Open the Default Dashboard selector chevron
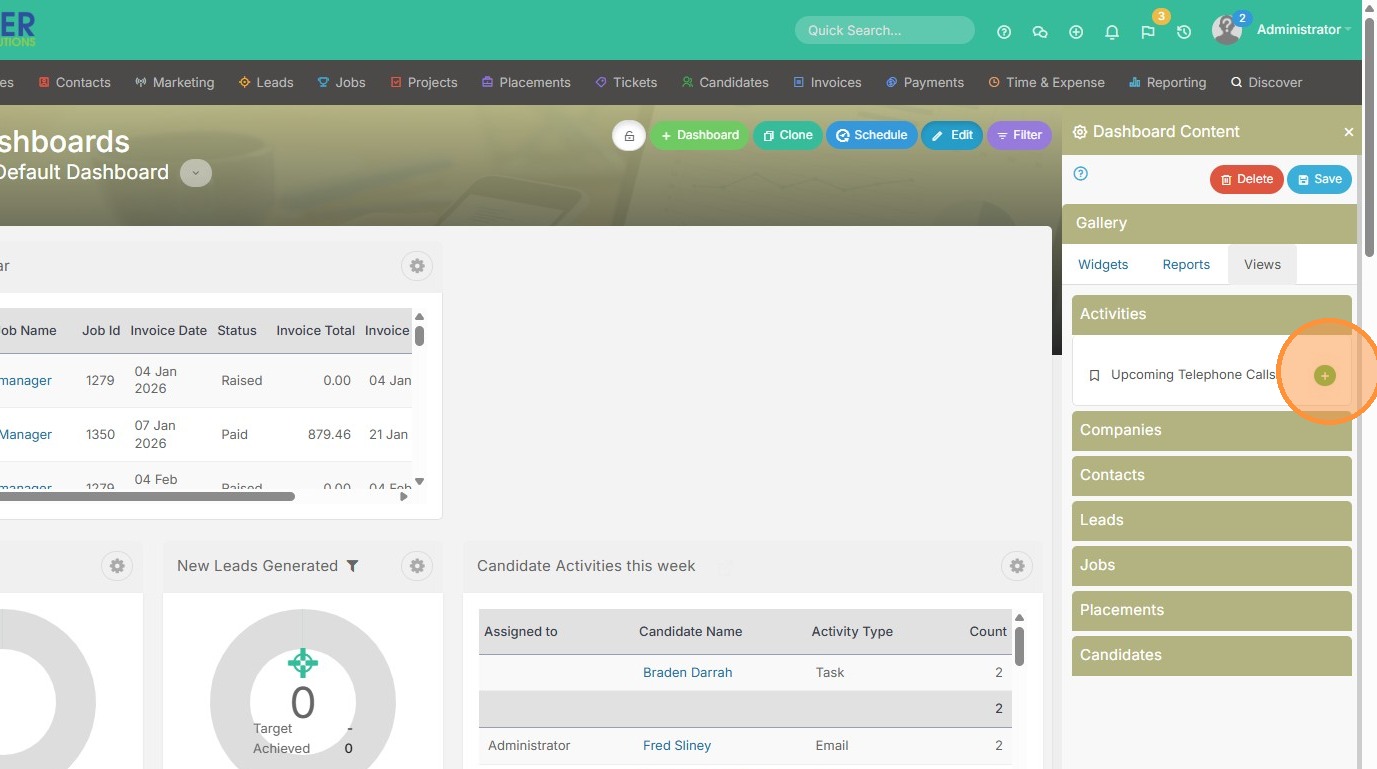 click(x=196, y=173)
